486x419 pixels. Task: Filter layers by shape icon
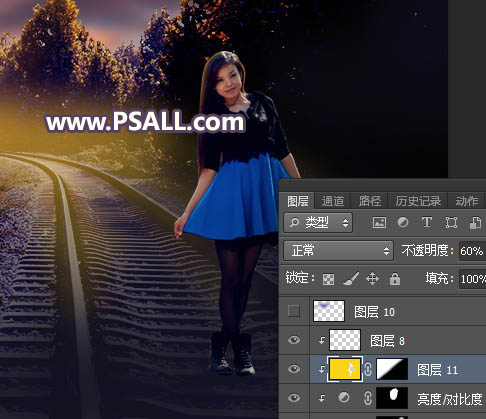[x=451, y=222]
